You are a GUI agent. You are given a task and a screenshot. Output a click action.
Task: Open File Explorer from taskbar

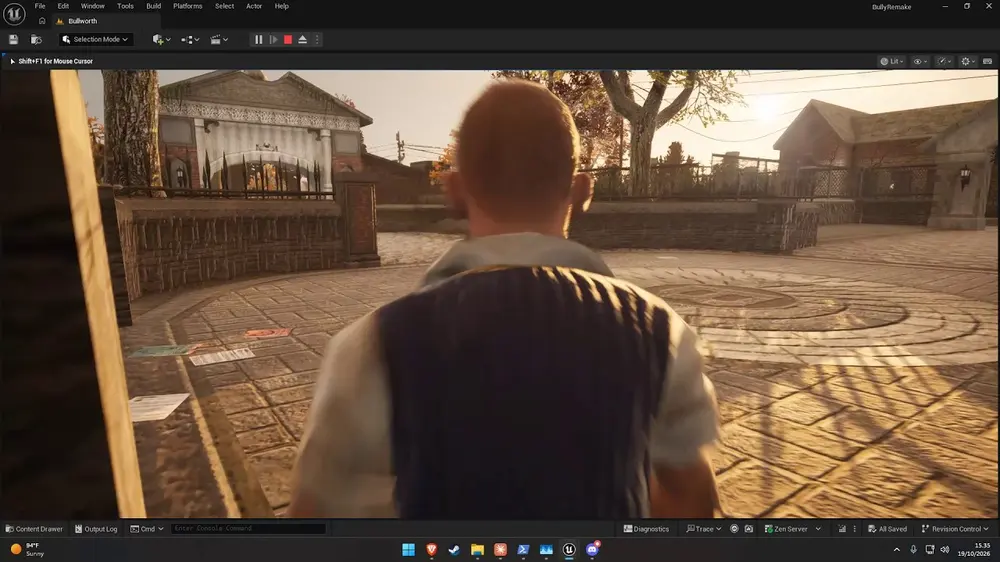(477, 549)
